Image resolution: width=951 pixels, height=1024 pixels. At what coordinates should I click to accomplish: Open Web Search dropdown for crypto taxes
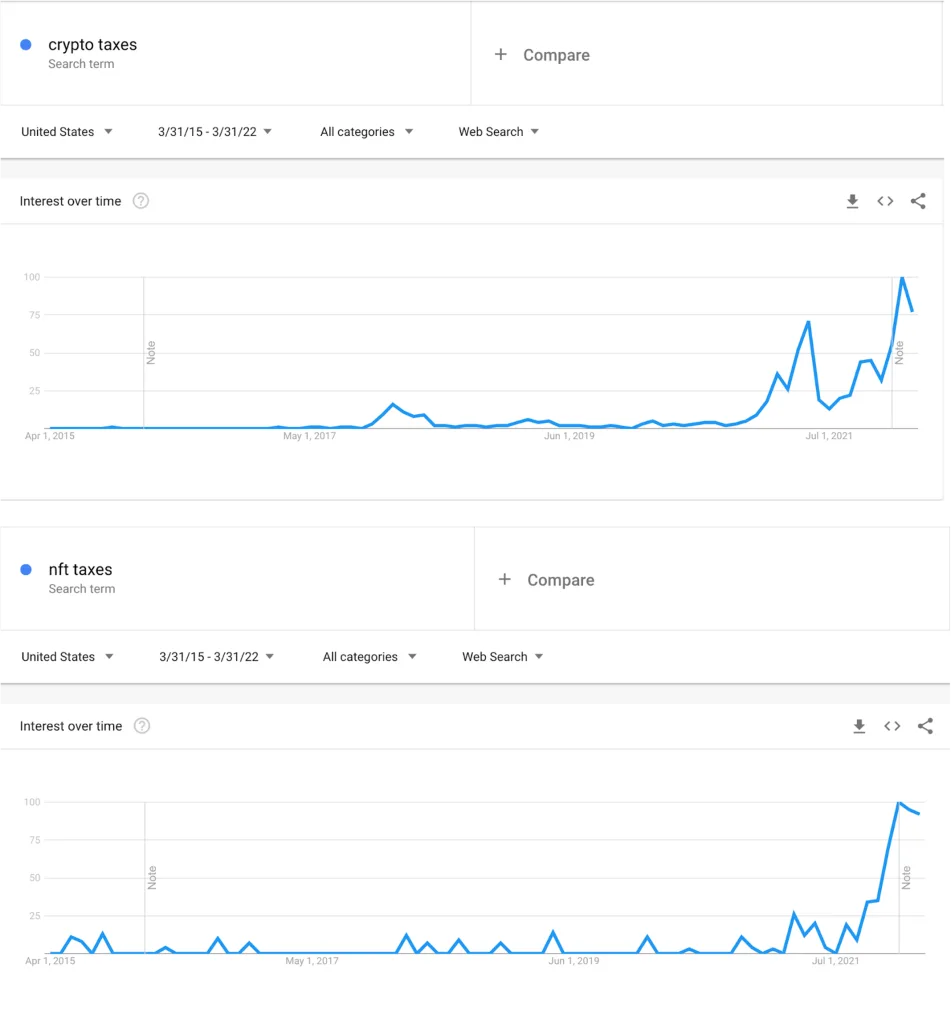498,132
